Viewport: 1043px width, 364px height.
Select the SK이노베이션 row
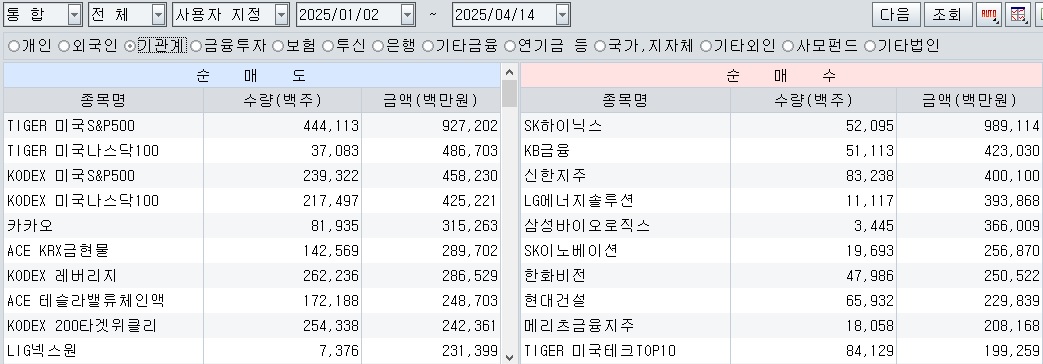coord(782,251)
